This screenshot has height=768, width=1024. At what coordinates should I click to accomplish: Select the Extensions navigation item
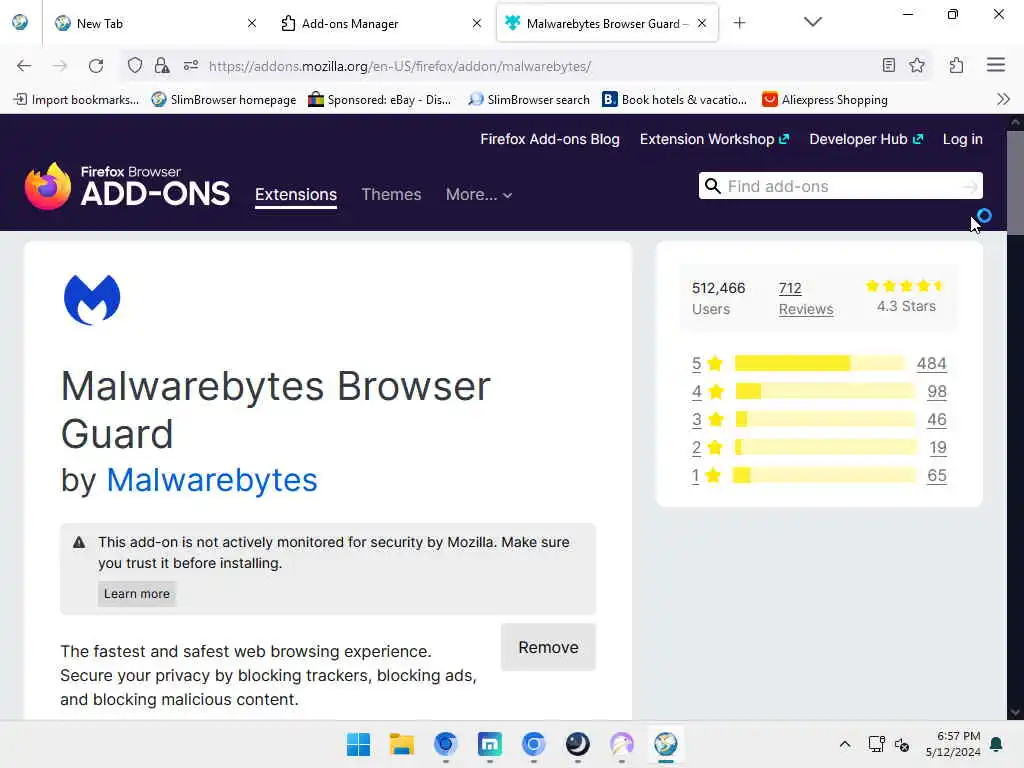(296, 195)
